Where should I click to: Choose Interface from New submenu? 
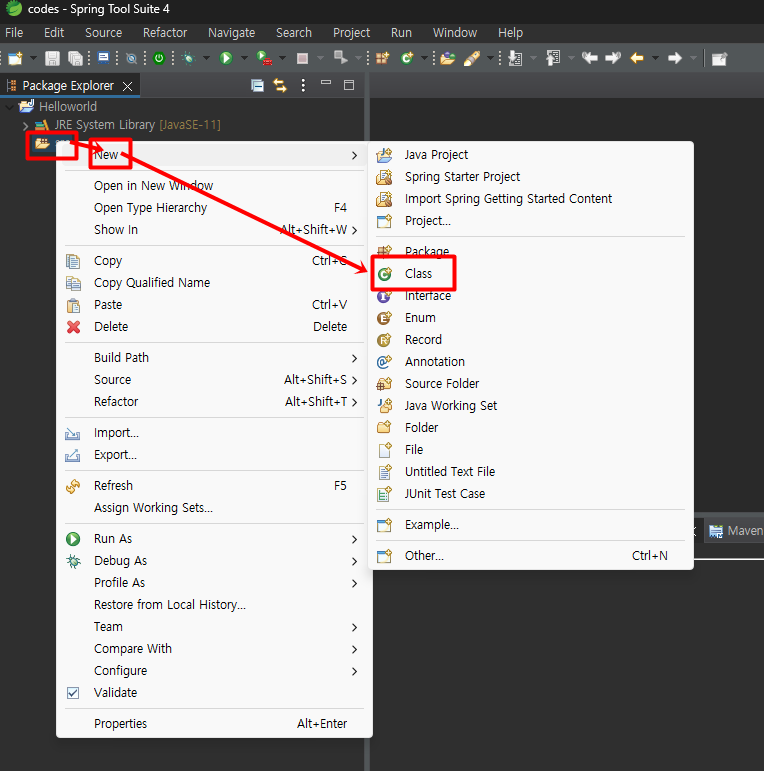tap(531, 296)
